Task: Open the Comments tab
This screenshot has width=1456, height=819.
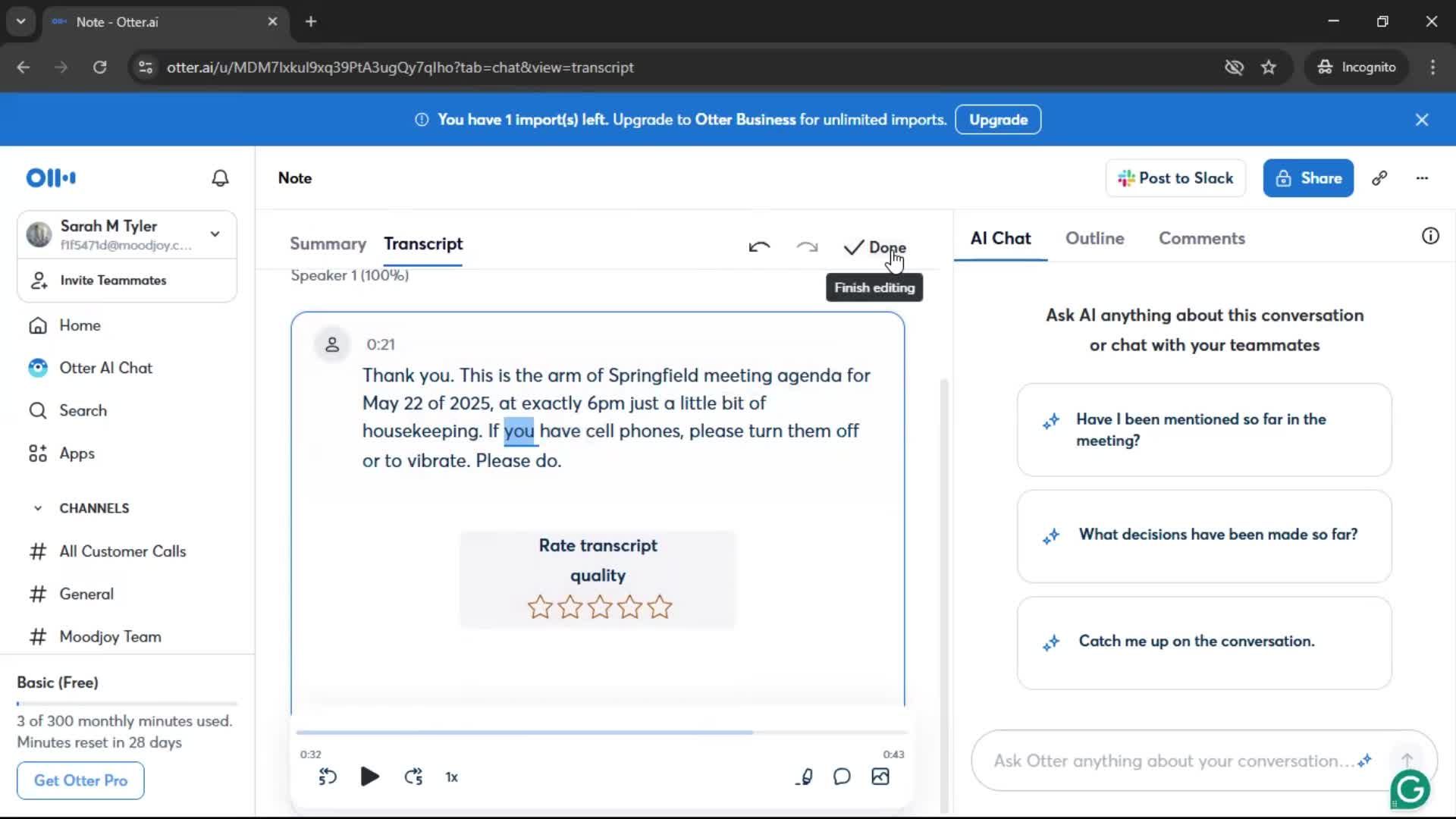Action: (1201, 238)
